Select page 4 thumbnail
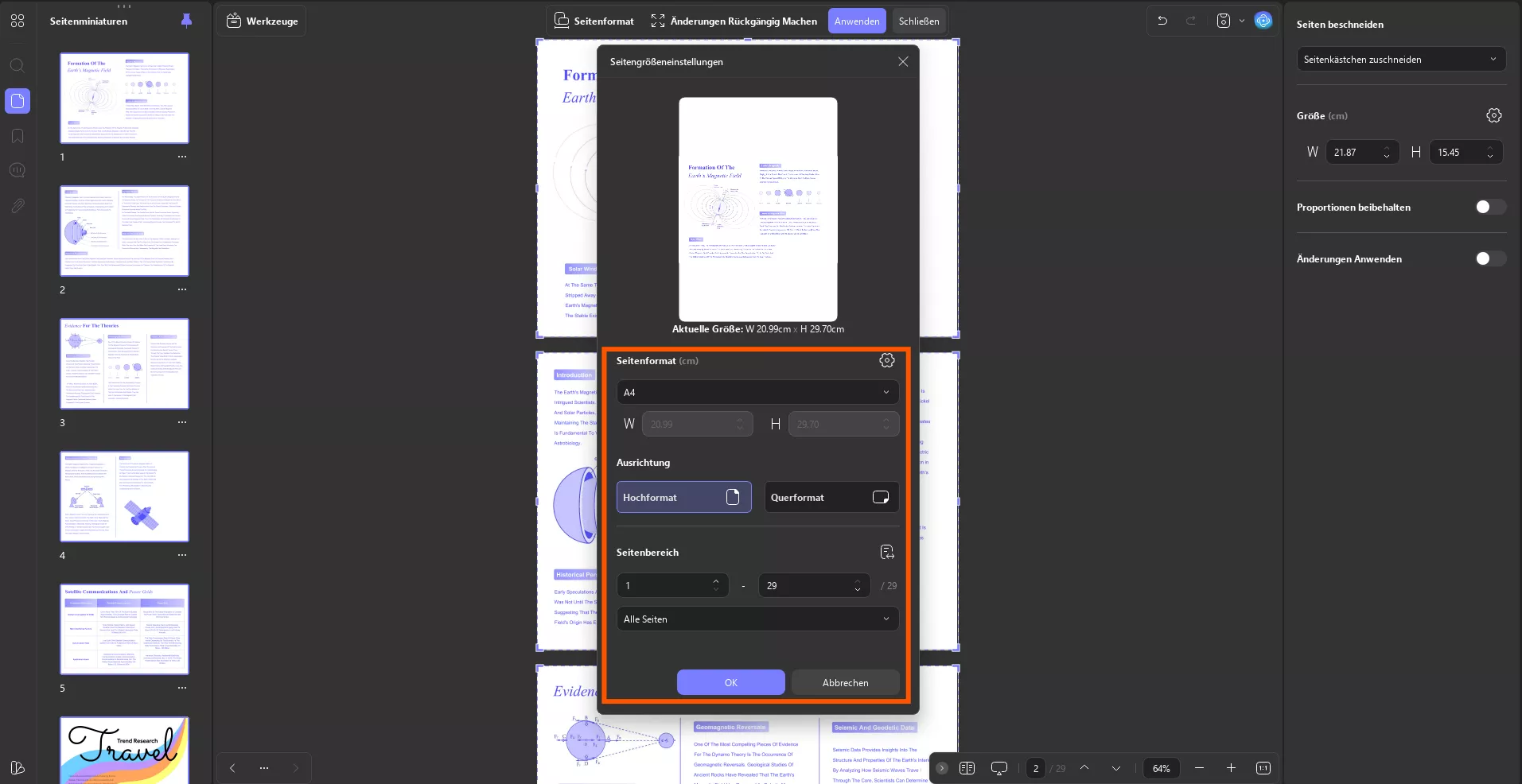1522x784 pixels. tap(125, 496)
